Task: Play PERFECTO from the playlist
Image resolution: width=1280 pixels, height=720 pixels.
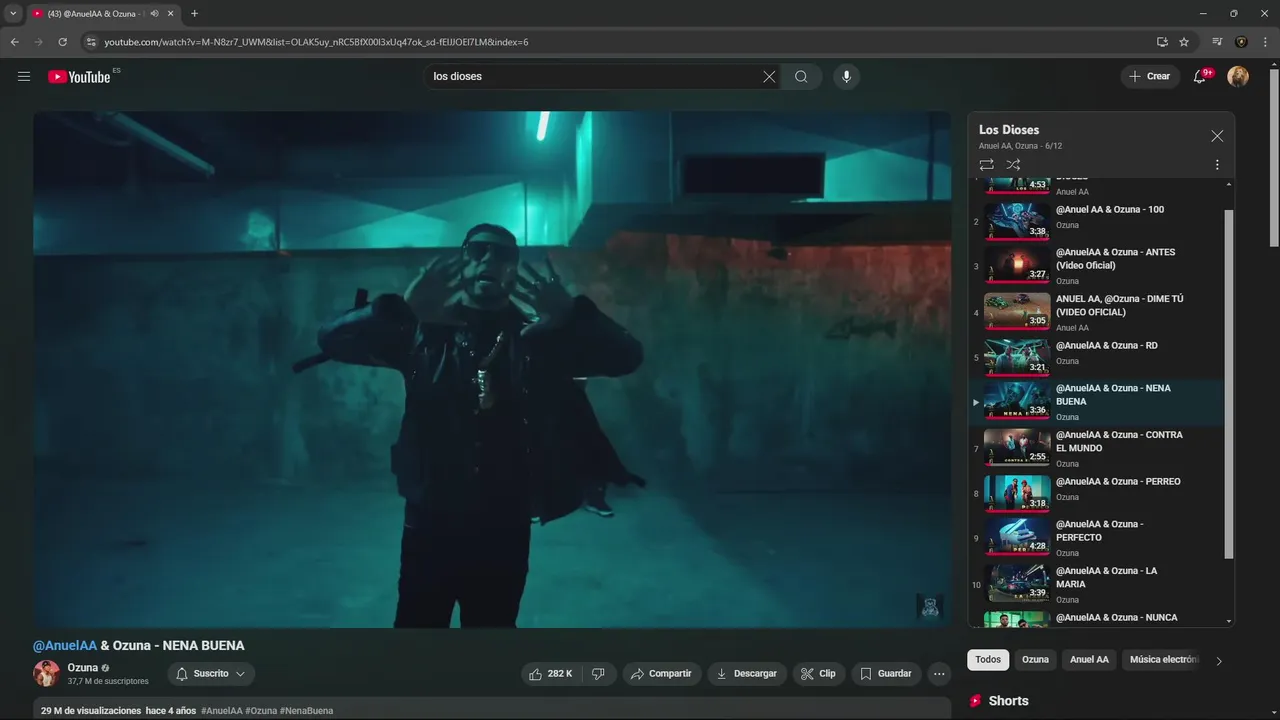Action: pyautogui.click(x=1096, y=538)
